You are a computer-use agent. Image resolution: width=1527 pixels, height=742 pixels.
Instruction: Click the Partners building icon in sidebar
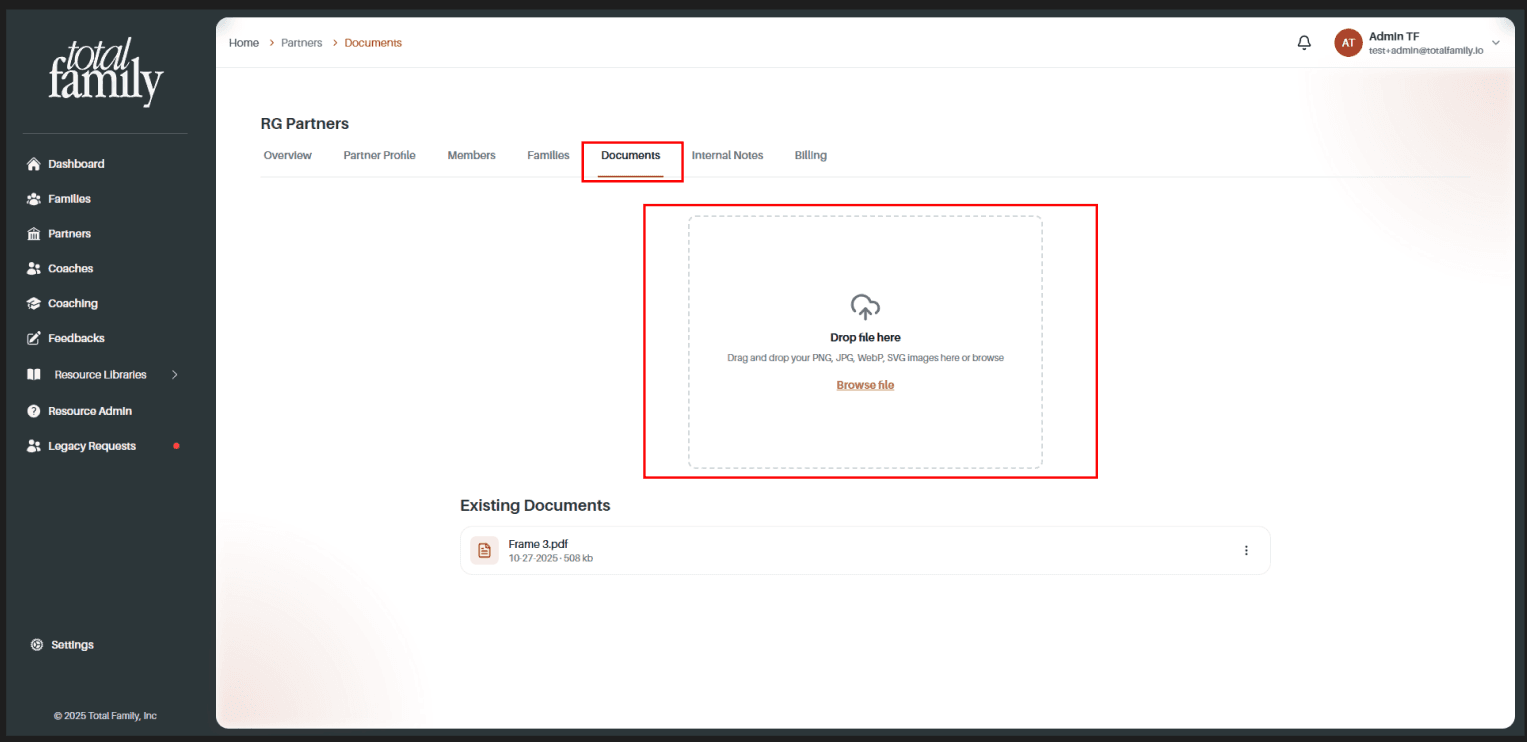(x=33, y=234)
